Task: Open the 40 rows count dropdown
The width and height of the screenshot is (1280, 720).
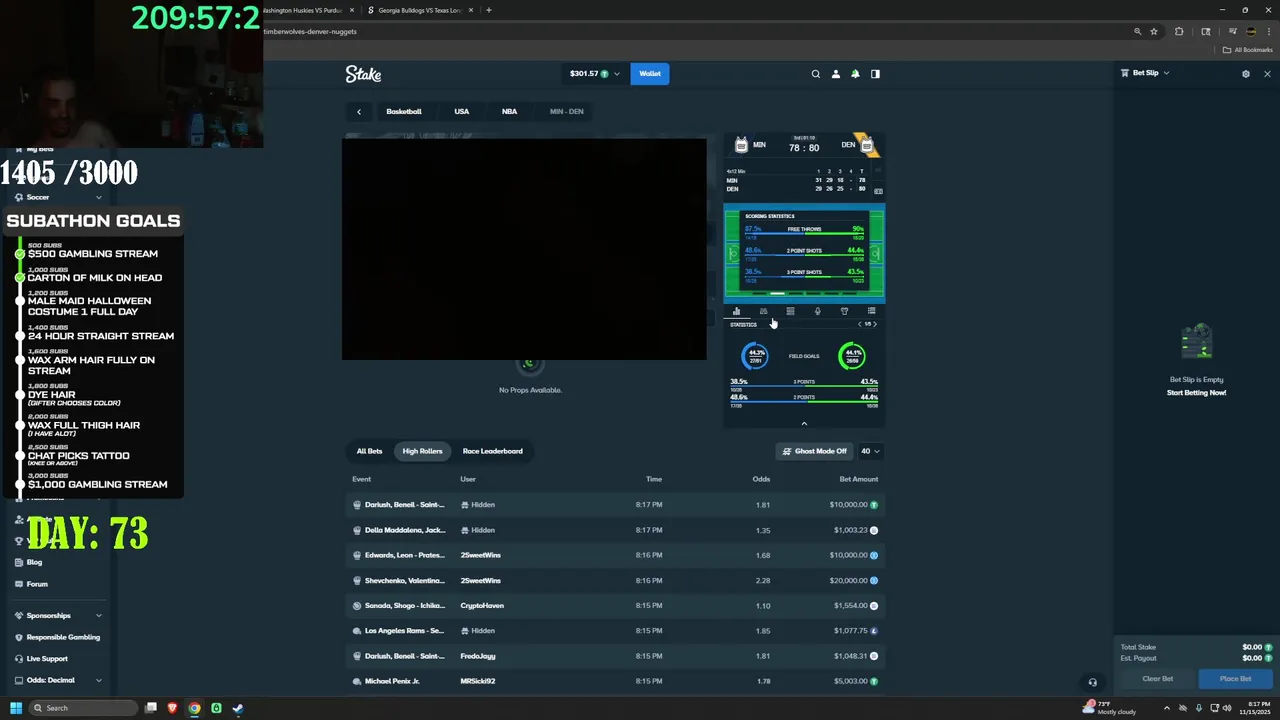Action: tap(870, 451)
